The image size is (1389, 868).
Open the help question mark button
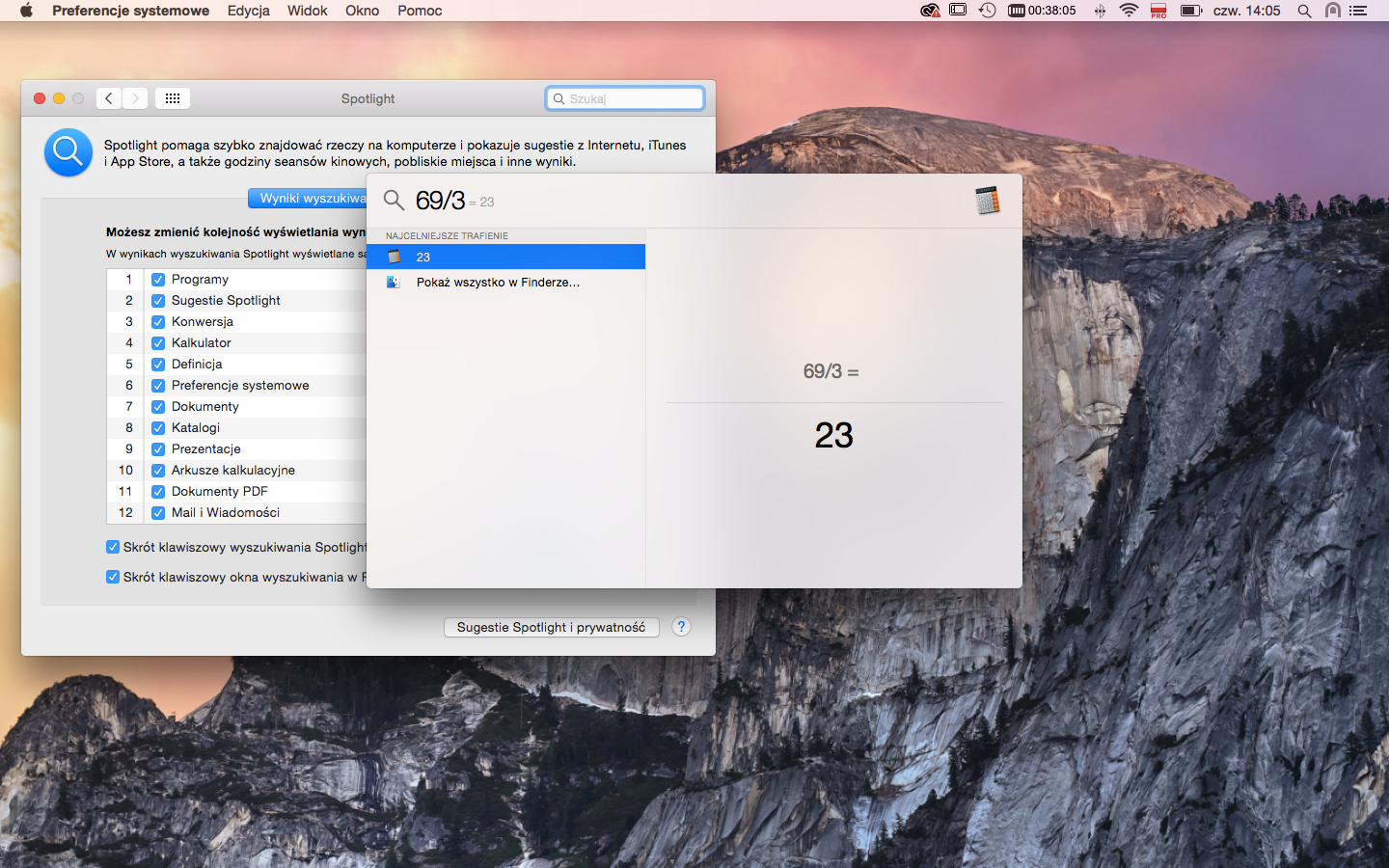coord(681,627)
